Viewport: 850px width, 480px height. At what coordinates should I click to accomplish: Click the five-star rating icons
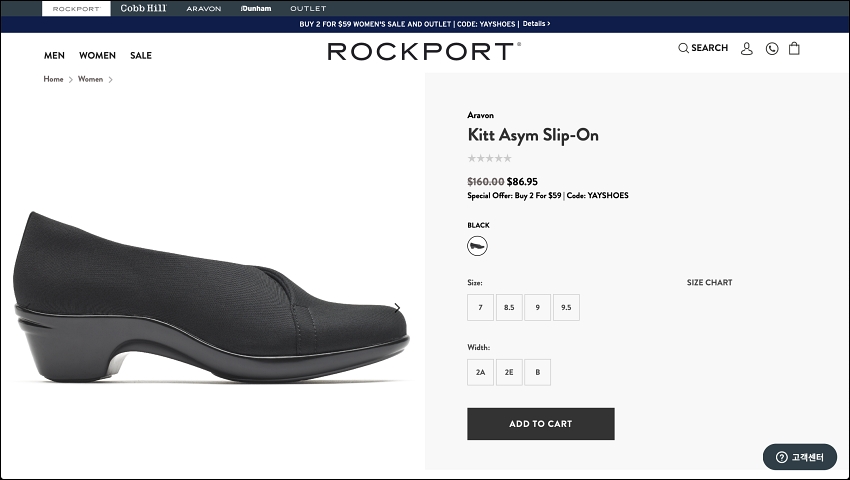490,158
